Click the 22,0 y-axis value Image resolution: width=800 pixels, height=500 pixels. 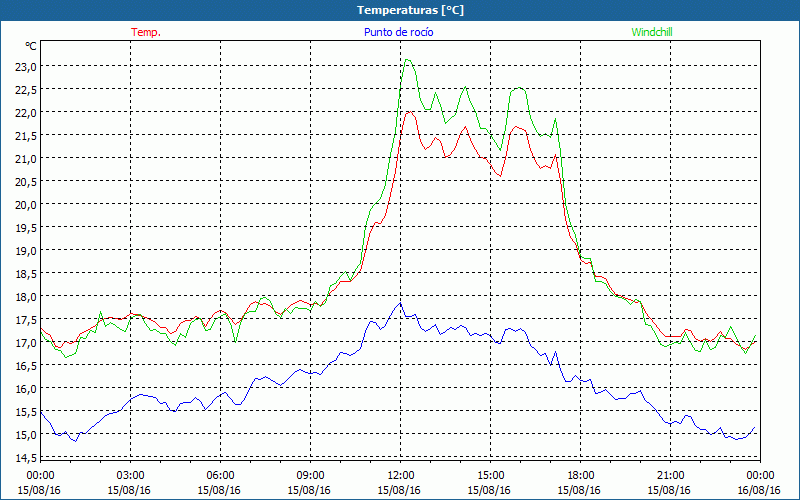26,112
